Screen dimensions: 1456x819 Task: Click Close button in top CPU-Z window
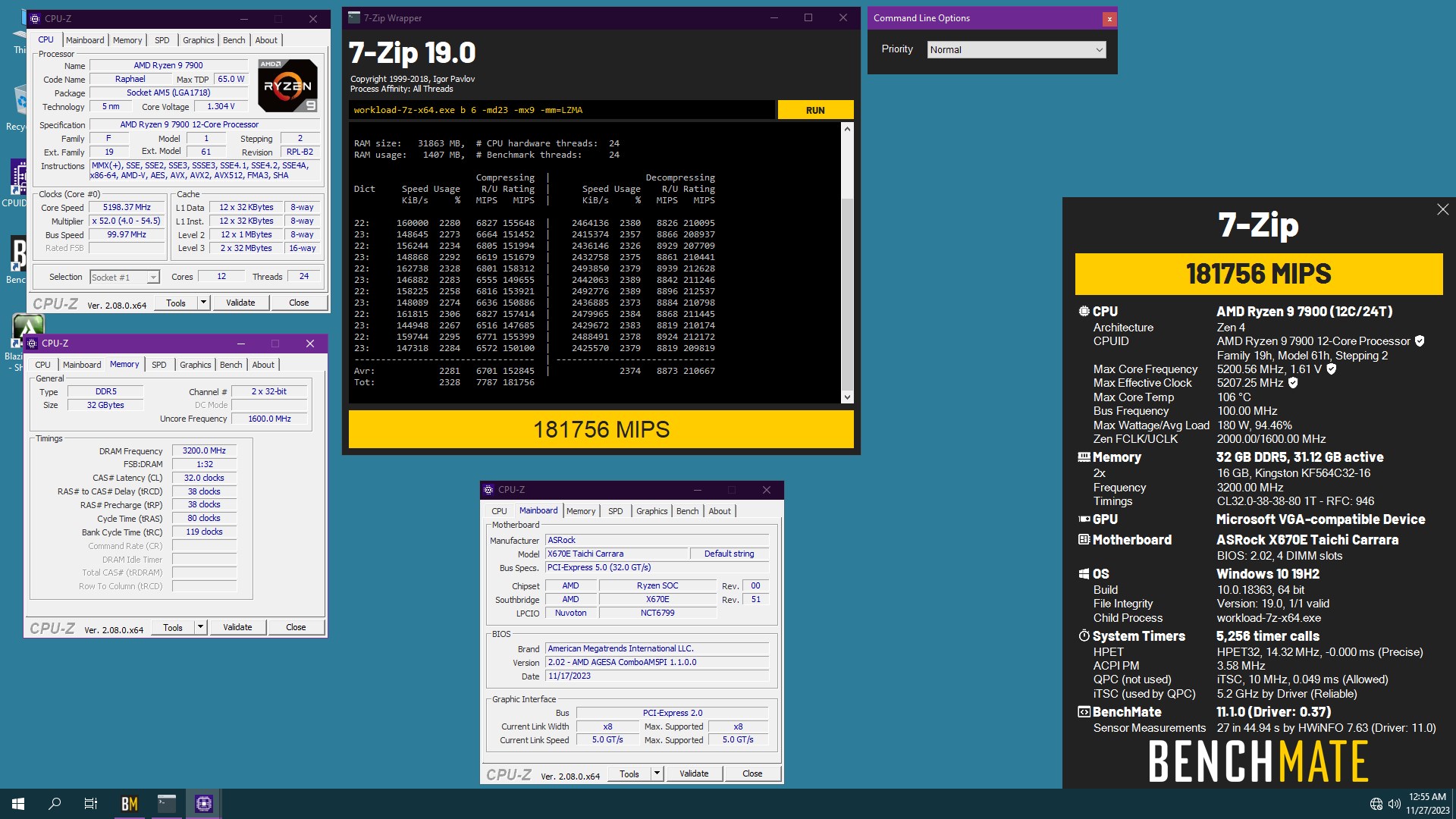click(x=299, y=303)
